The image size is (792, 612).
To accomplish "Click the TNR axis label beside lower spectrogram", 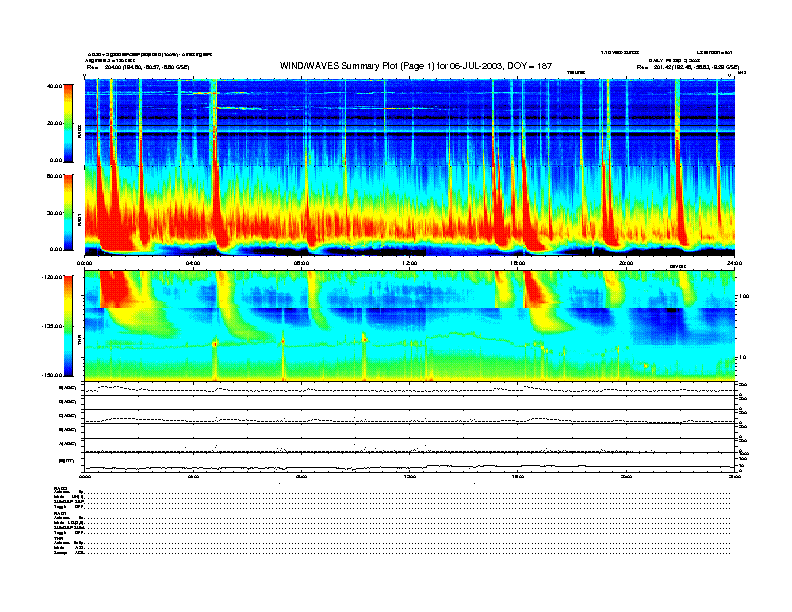I will coord(79,342).
